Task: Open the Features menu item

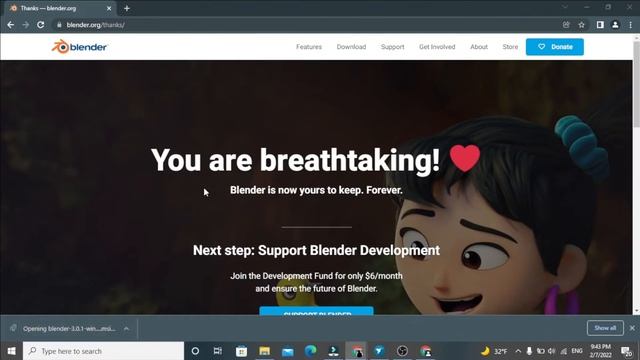Action: coord(309,47)
